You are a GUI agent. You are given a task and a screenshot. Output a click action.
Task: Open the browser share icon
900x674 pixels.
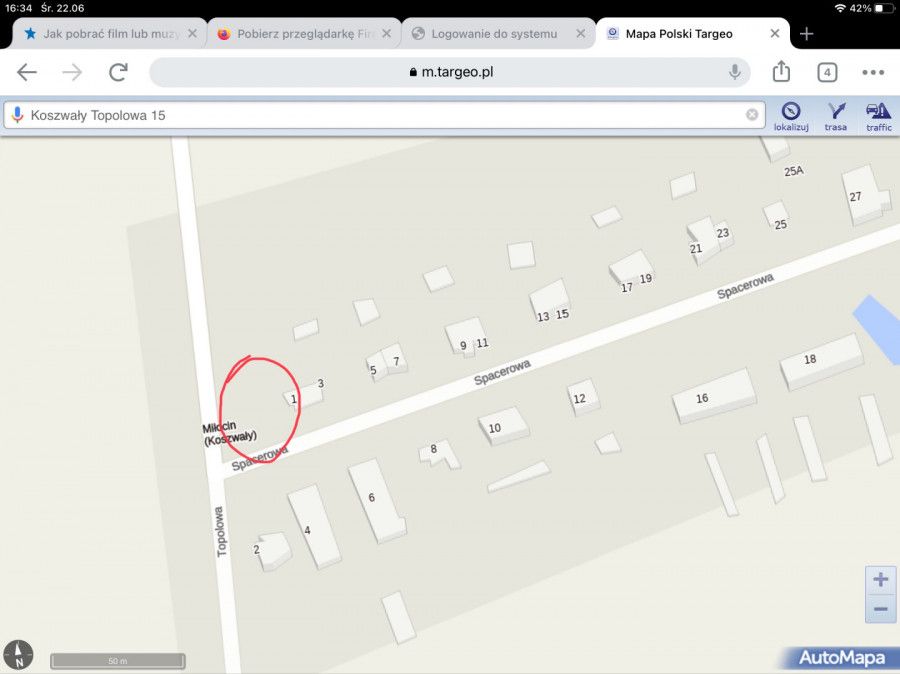(780, 71)
